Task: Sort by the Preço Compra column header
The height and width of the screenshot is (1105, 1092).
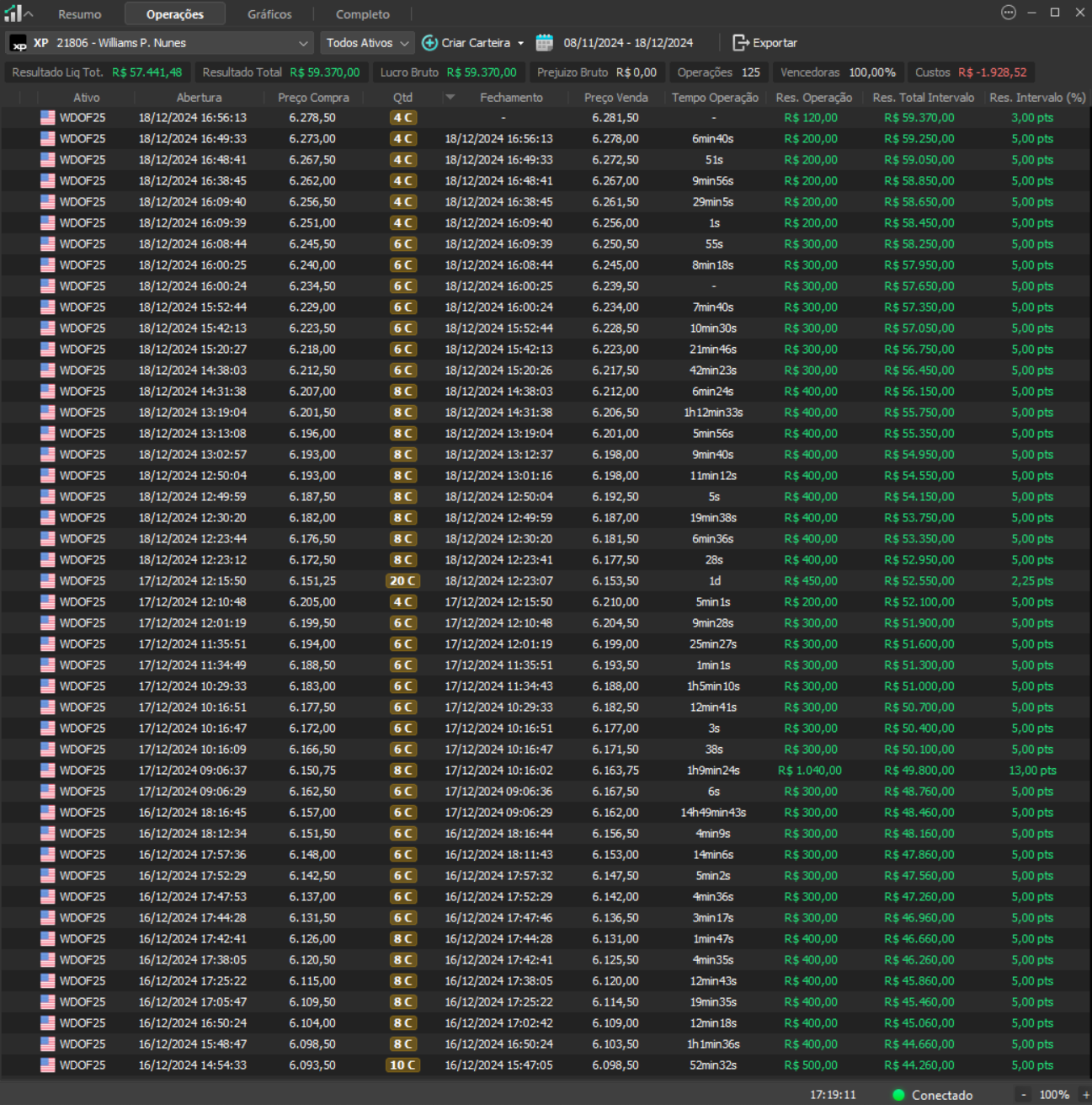Action: point(312,98)
